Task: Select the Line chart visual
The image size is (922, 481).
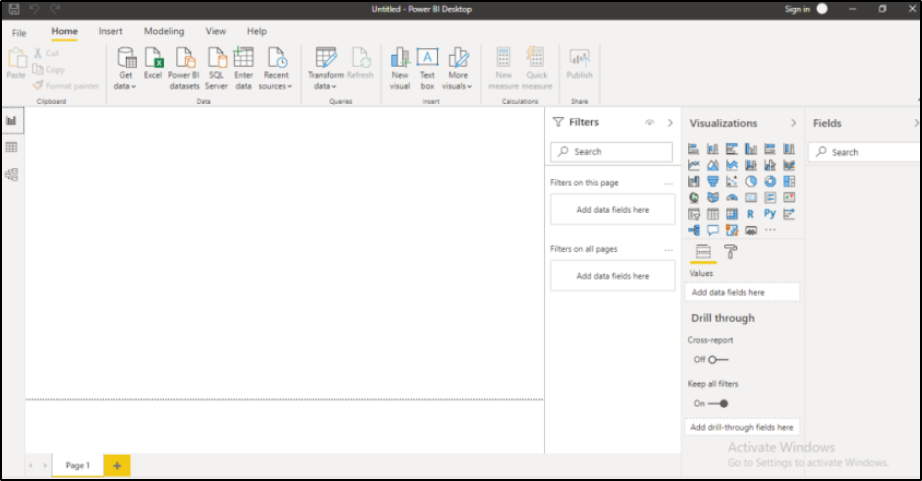Action: 694,165
